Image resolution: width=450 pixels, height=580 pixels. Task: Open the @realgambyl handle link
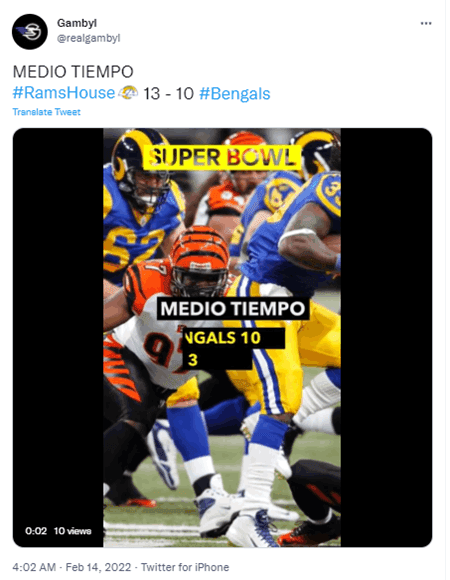point(88,38)
